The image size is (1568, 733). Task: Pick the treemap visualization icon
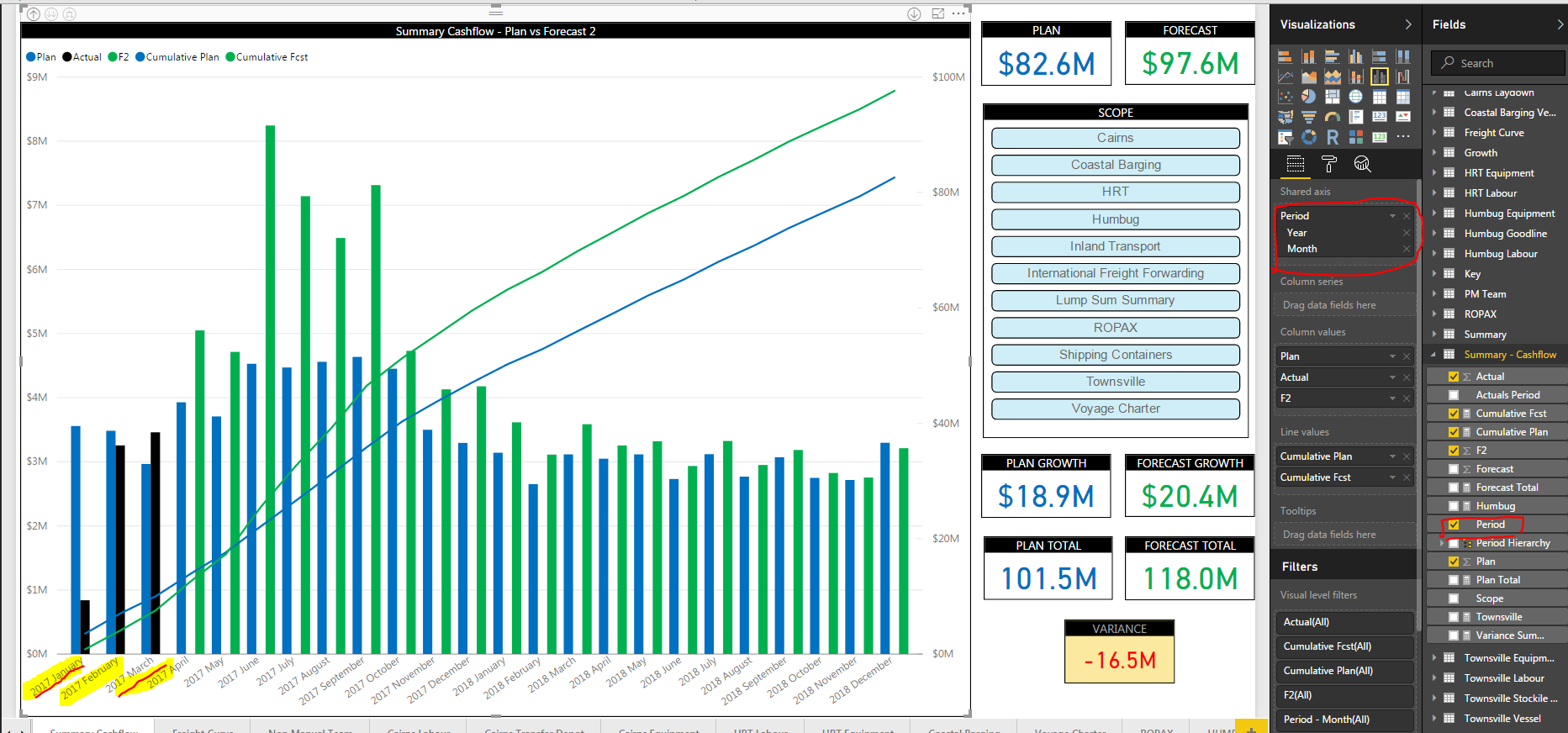tap(1333, 97)
